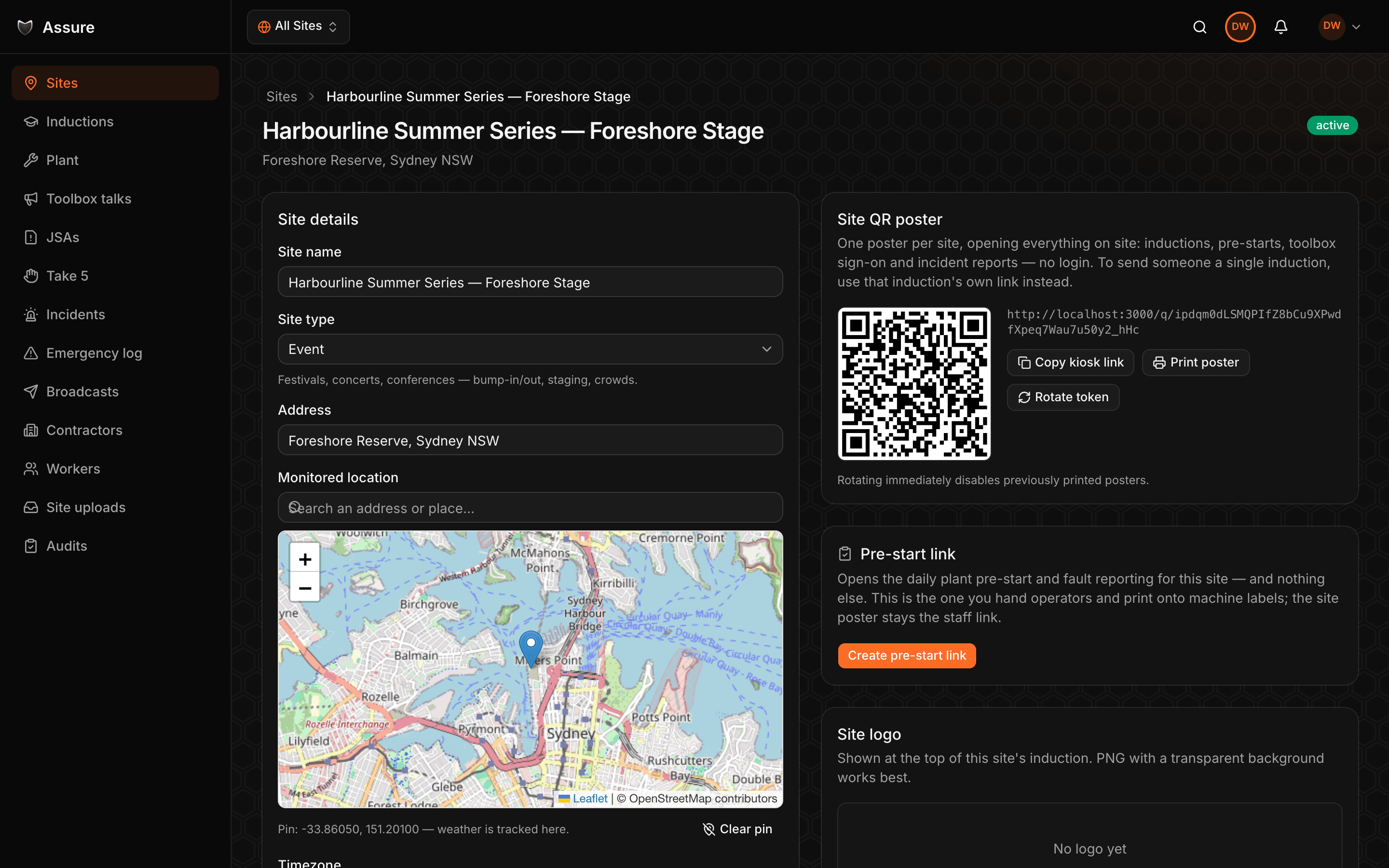Screen dimensions: 1389x868
Task: Click the Incidents siren icon
Action: (31, 314)
